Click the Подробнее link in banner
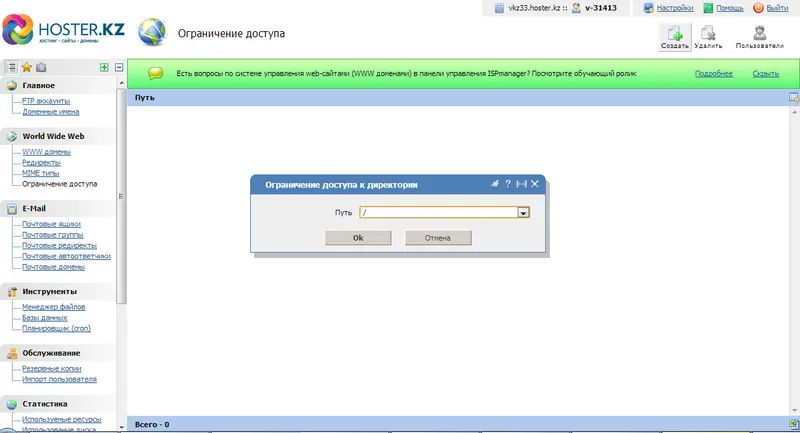The image size is (800, 433). tap(713, 73)
